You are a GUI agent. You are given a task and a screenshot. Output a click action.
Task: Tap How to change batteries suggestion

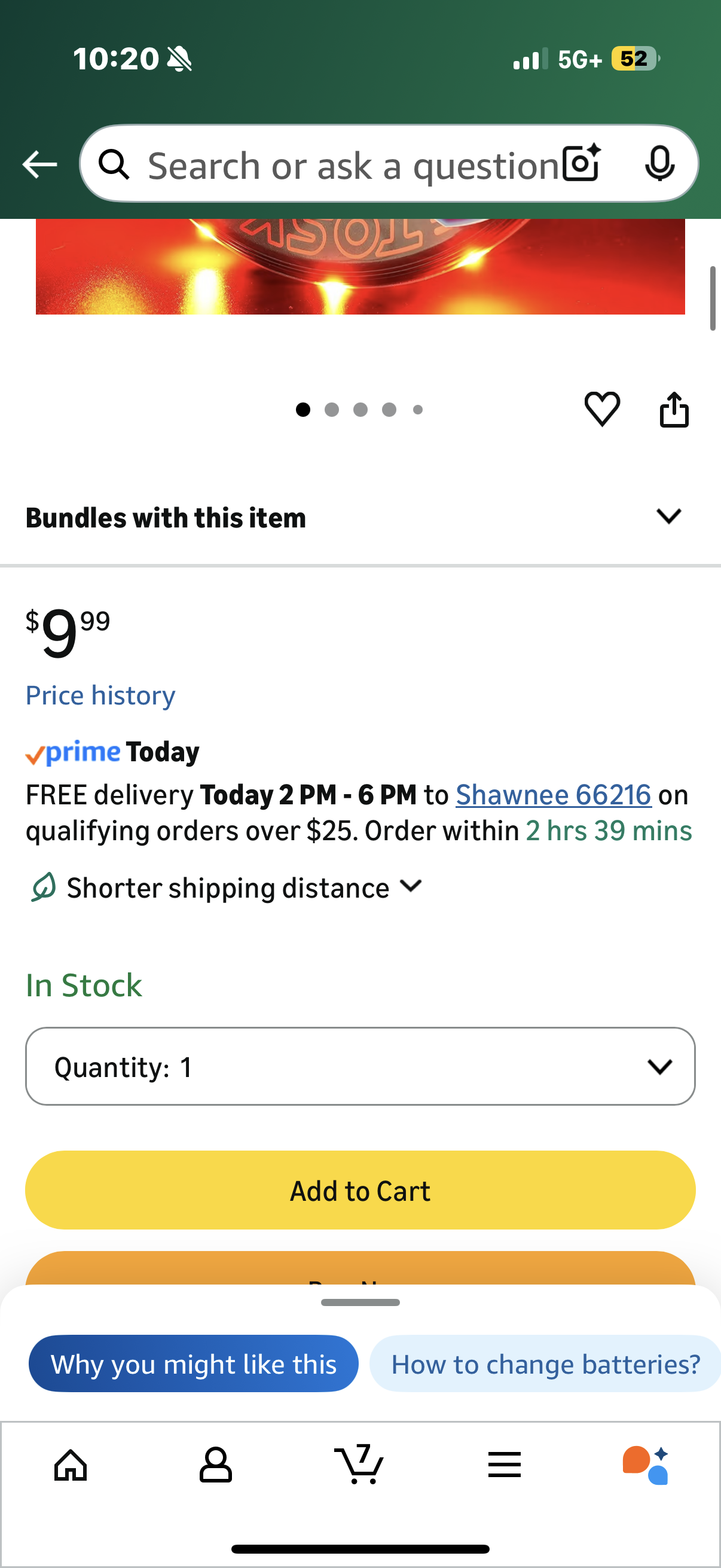(545, 1364)
